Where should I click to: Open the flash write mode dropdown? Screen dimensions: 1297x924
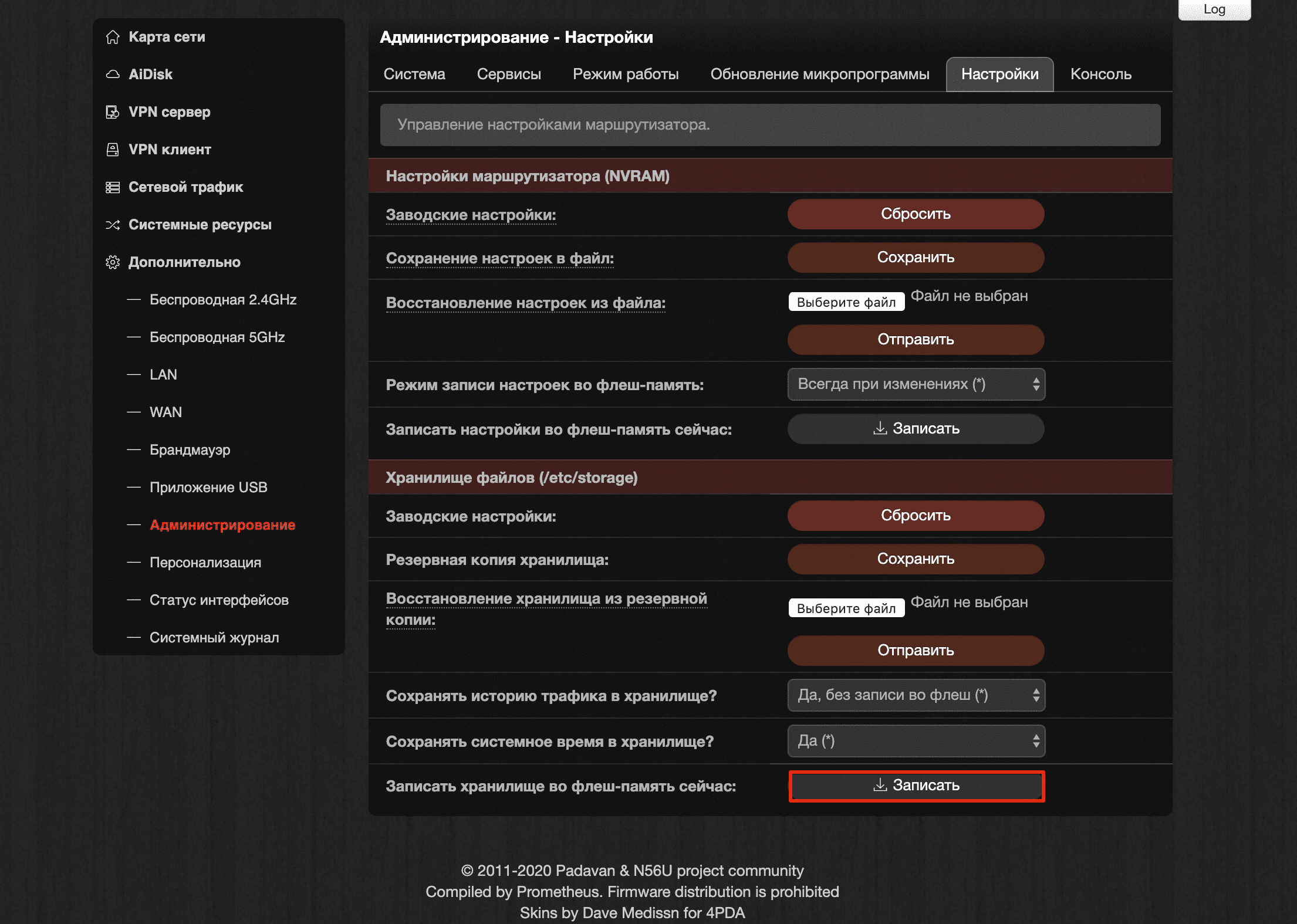pos(916,384)
